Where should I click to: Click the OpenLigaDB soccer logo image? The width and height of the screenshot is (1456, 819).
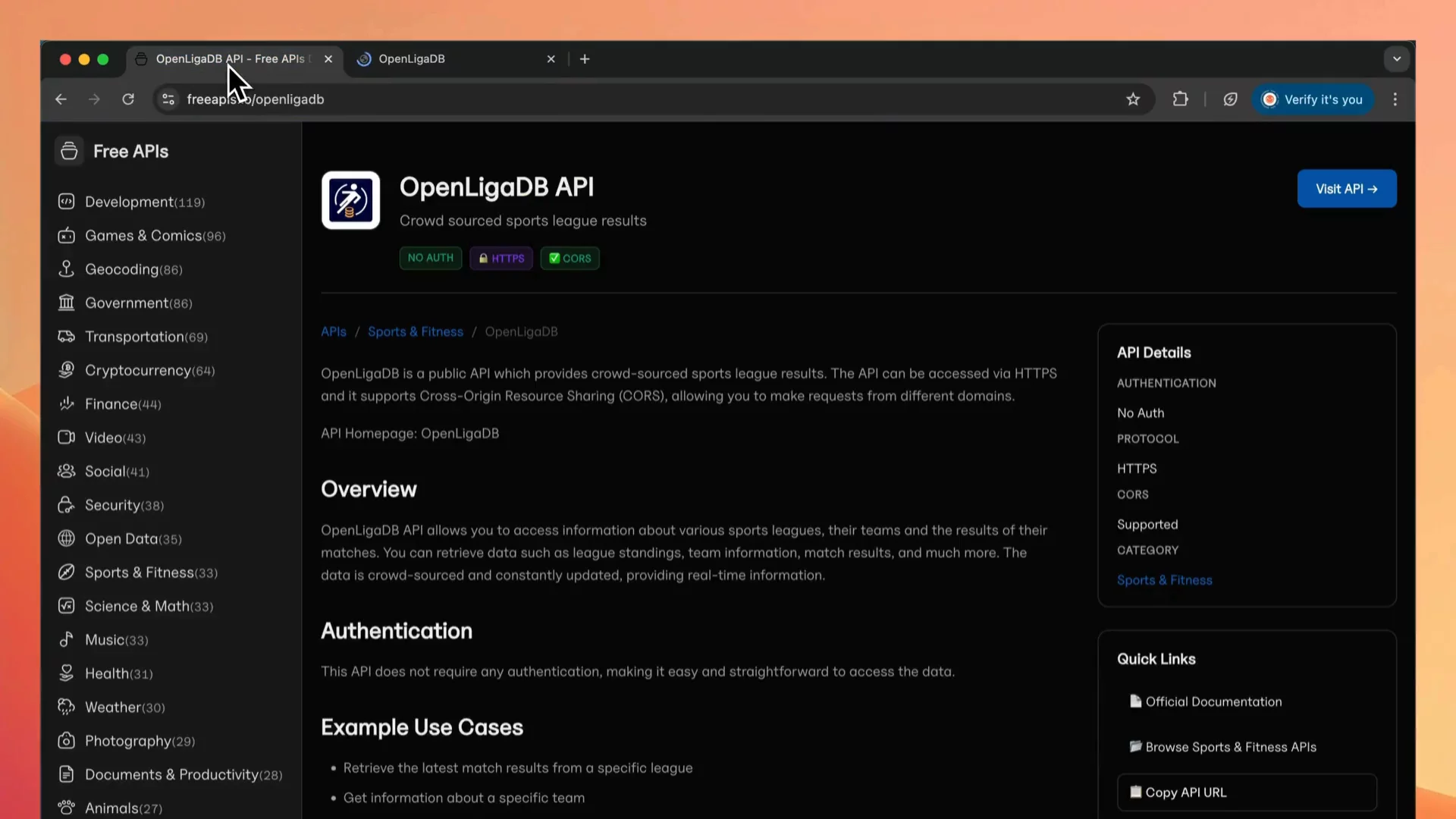tap(350, 200)
